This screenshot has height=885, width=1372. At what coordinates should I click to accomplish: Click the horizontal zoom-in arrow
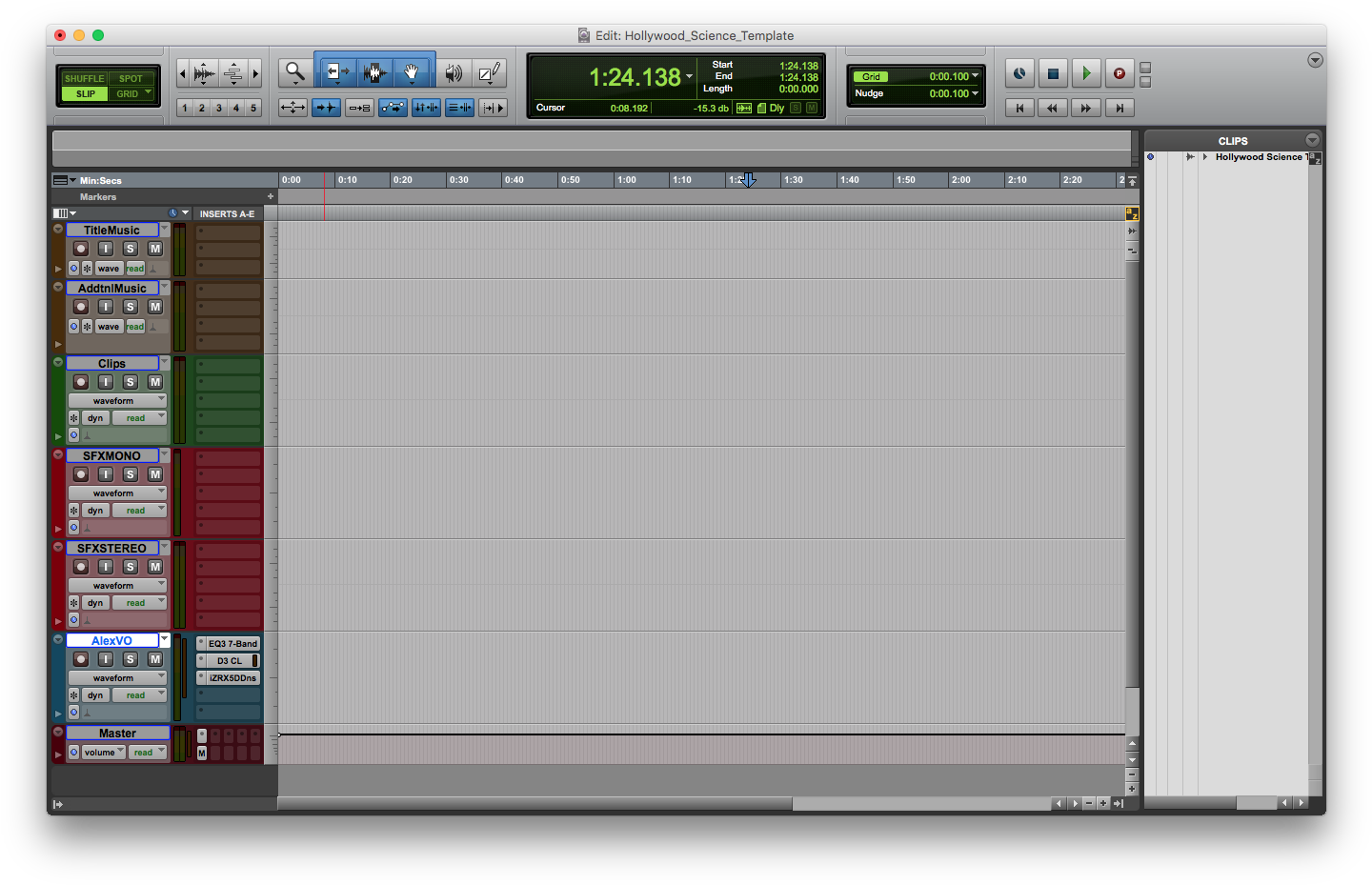[x=255, y=73]
